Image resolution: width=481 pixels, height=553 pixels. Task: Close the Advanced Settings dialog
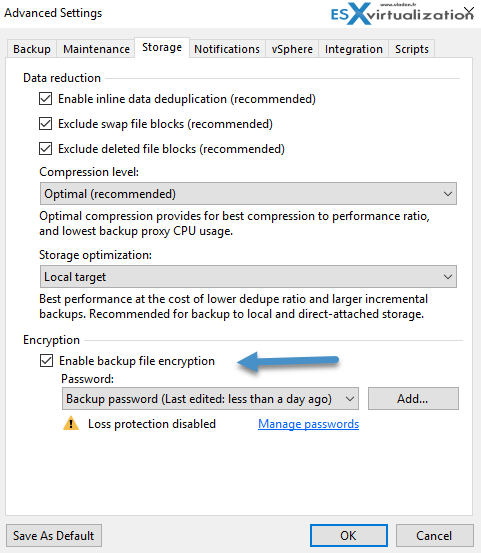[x=469, y=12]
